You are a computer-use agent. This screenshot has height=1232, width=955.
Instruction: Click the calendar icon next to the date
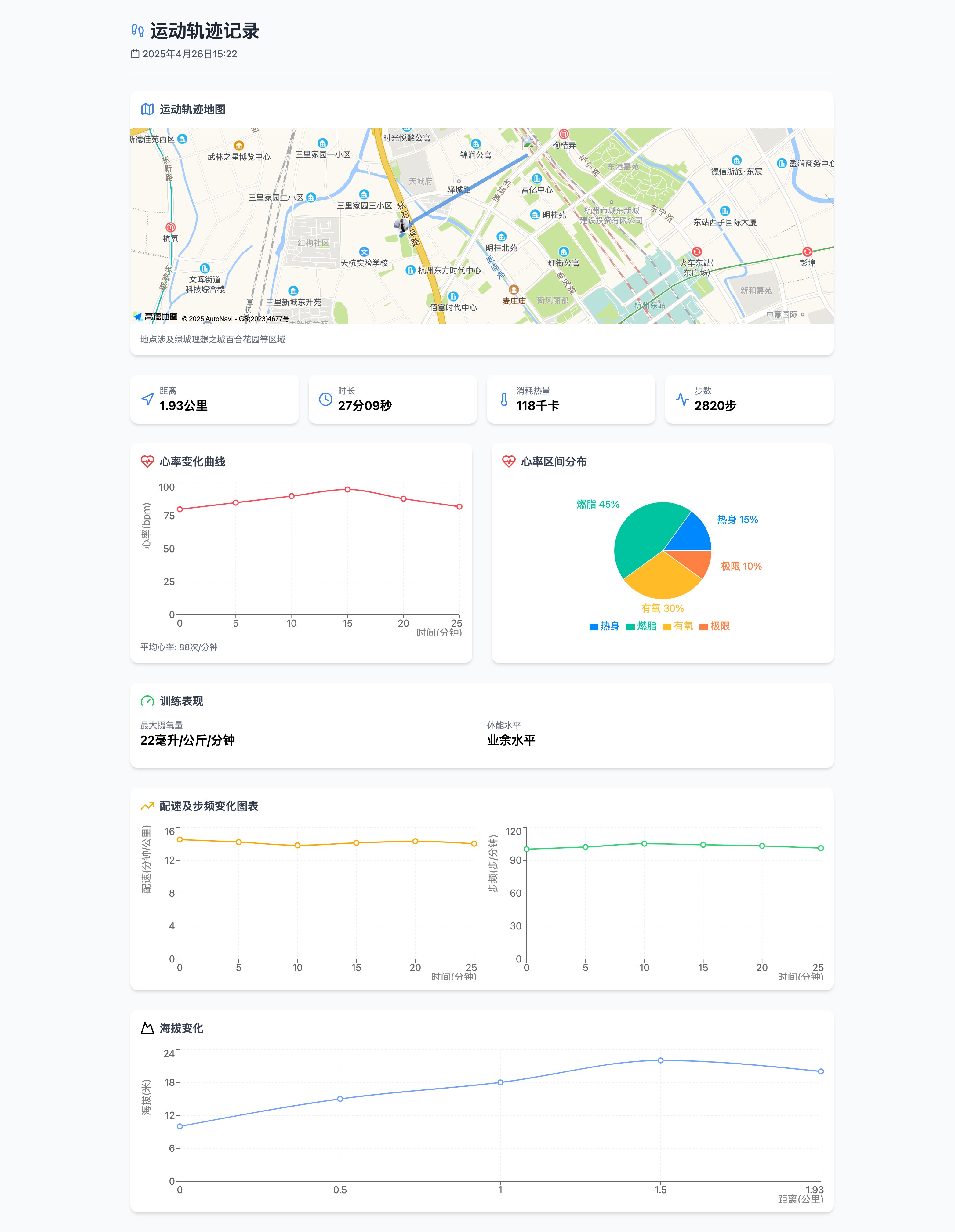coord(135,54)
